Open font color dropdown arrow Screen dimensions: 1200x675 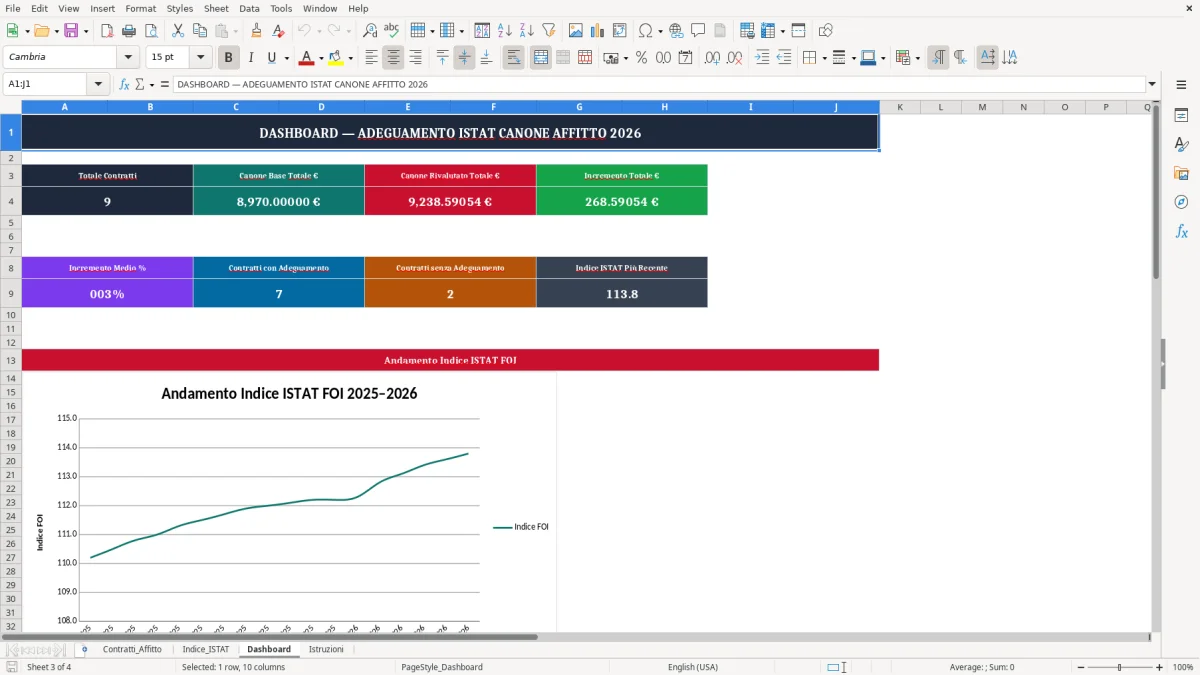[x=320, y=58]
